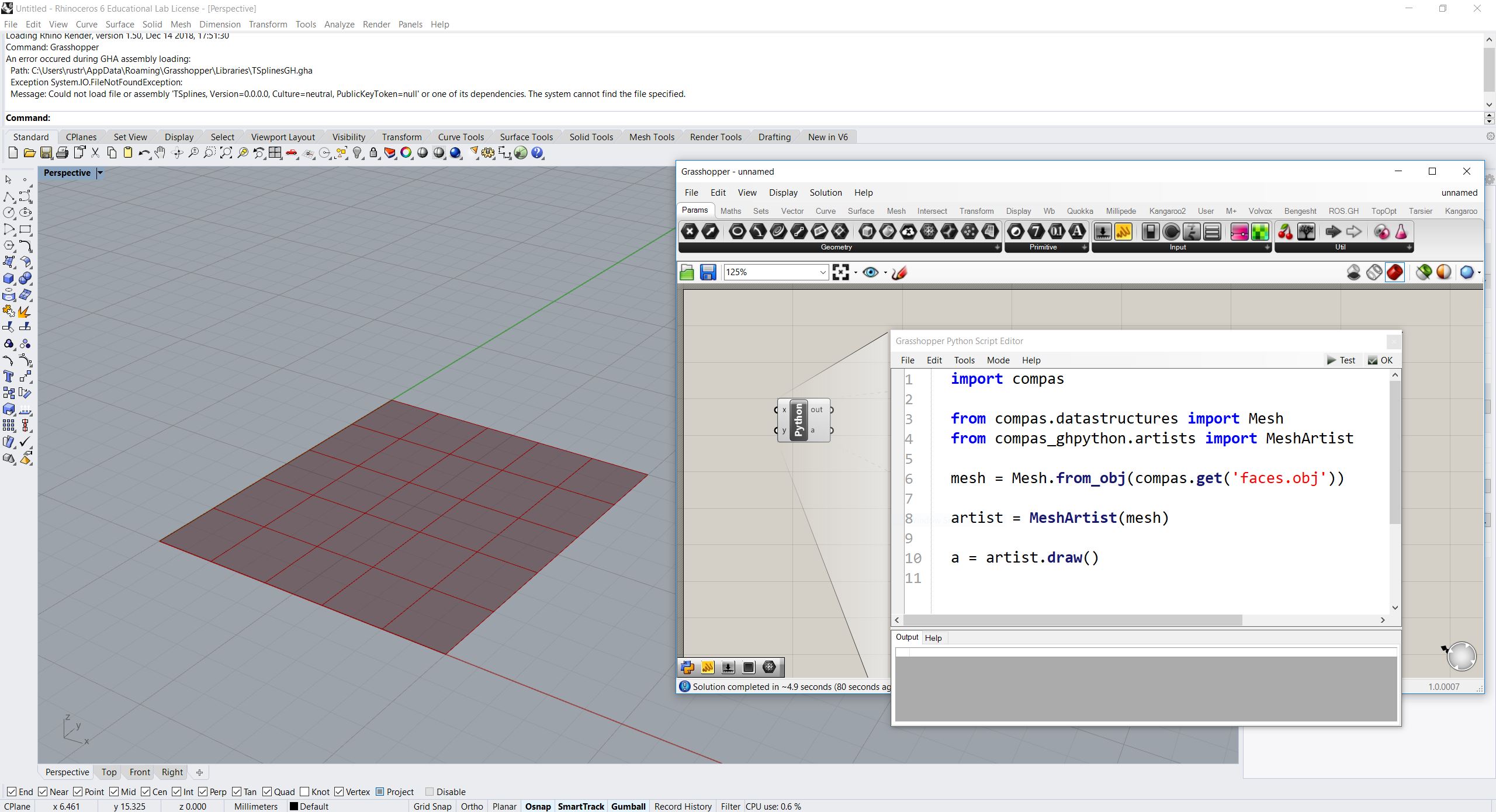
Task: Click the color wheel icon in Rhino toolbar
Action: [x=407, y=152]
